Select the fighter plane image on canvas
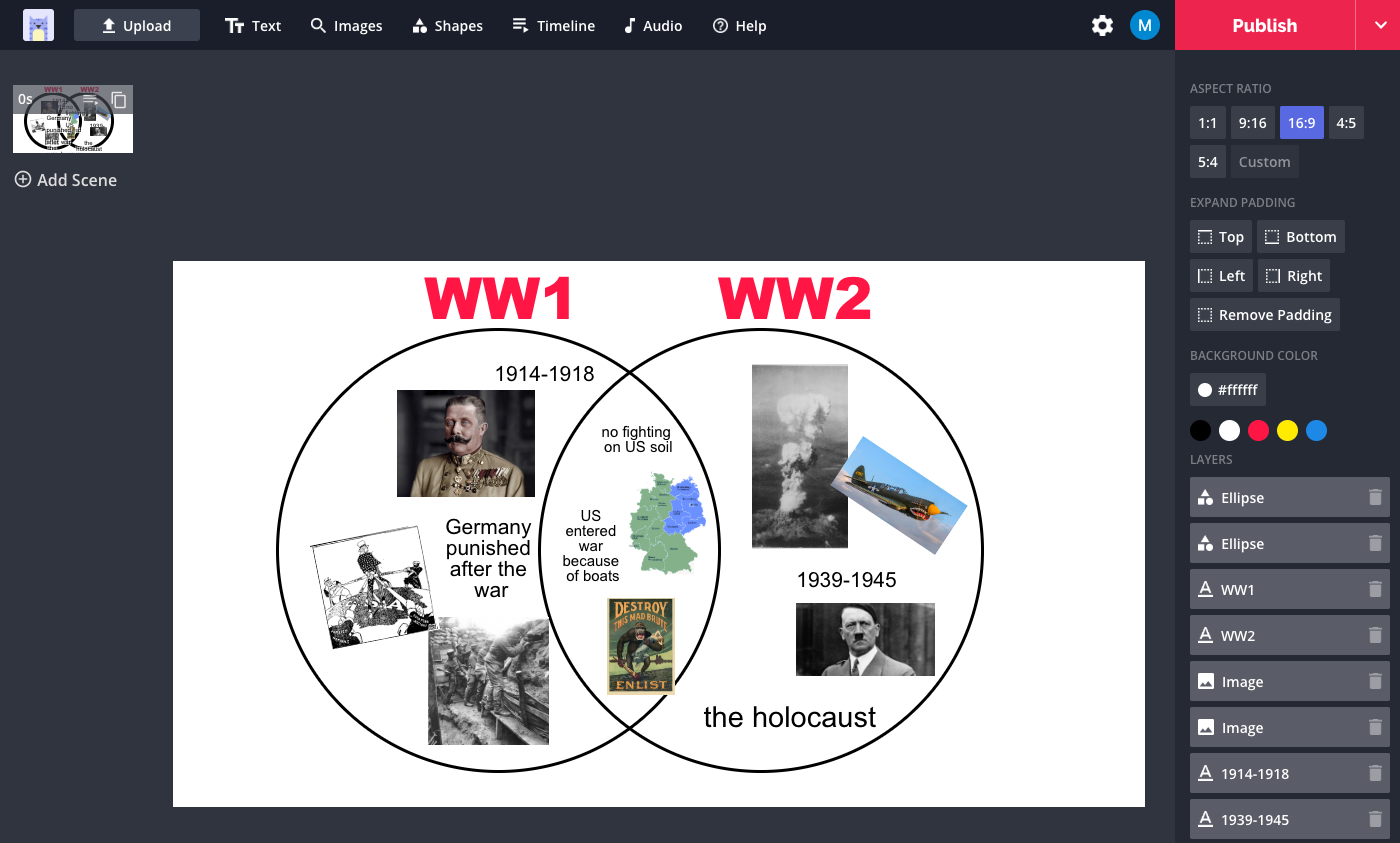Image resolution: width=1400 pixels, height=843 pixels. coord(900,496)
